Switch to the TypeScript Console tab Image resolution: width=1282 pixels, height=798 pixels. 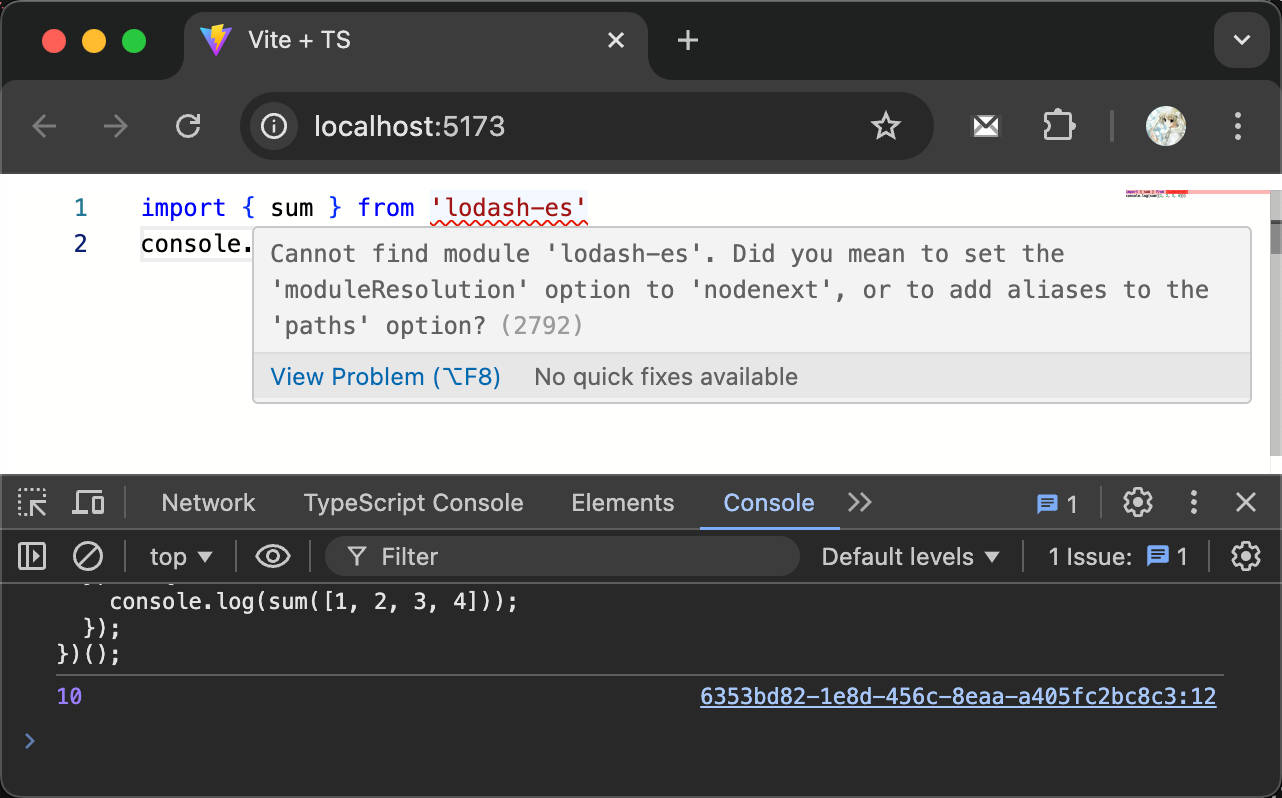[x=413, y=503]
